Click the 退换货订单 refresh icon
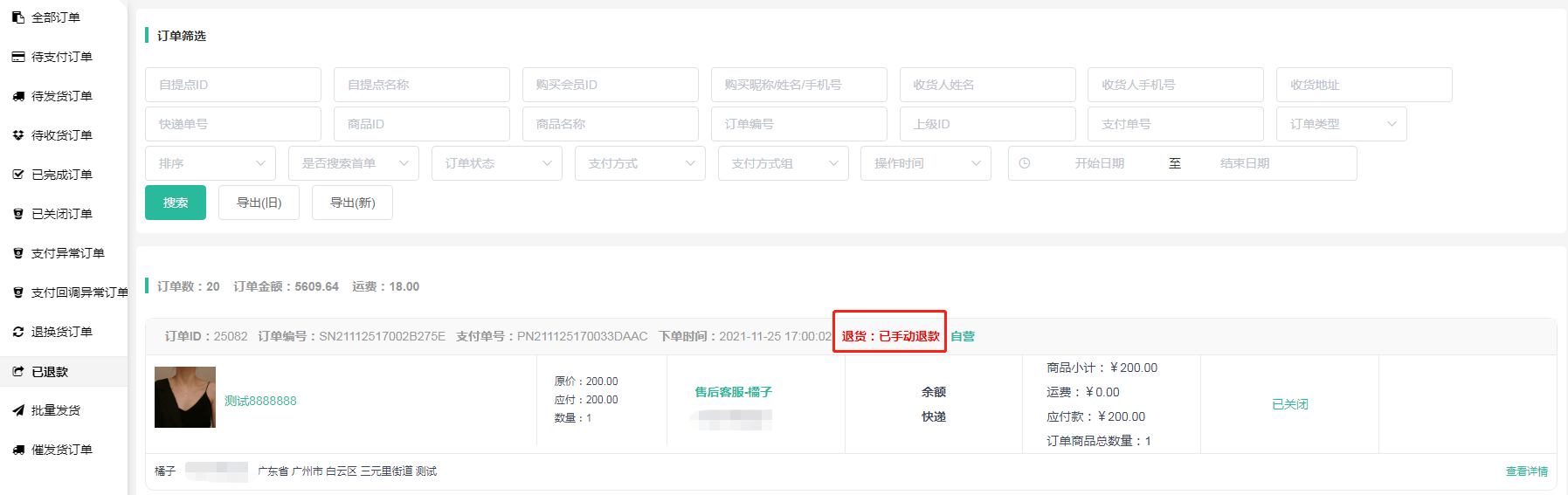 pos(18,332)
